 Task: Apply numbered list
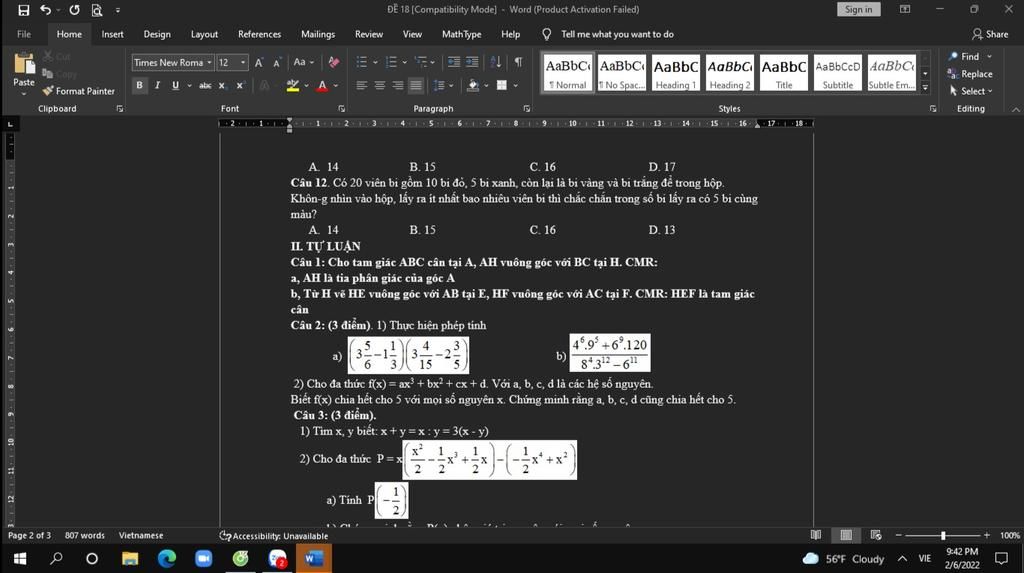pyautogui.click(x=391, y=62)
